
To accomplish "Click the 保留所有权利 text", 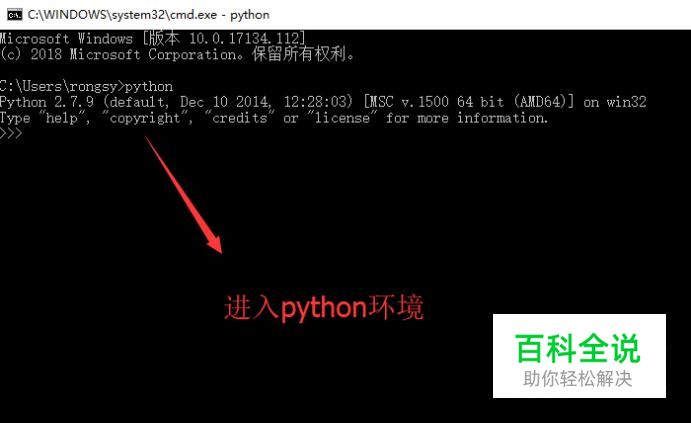I will click(299, 54).
